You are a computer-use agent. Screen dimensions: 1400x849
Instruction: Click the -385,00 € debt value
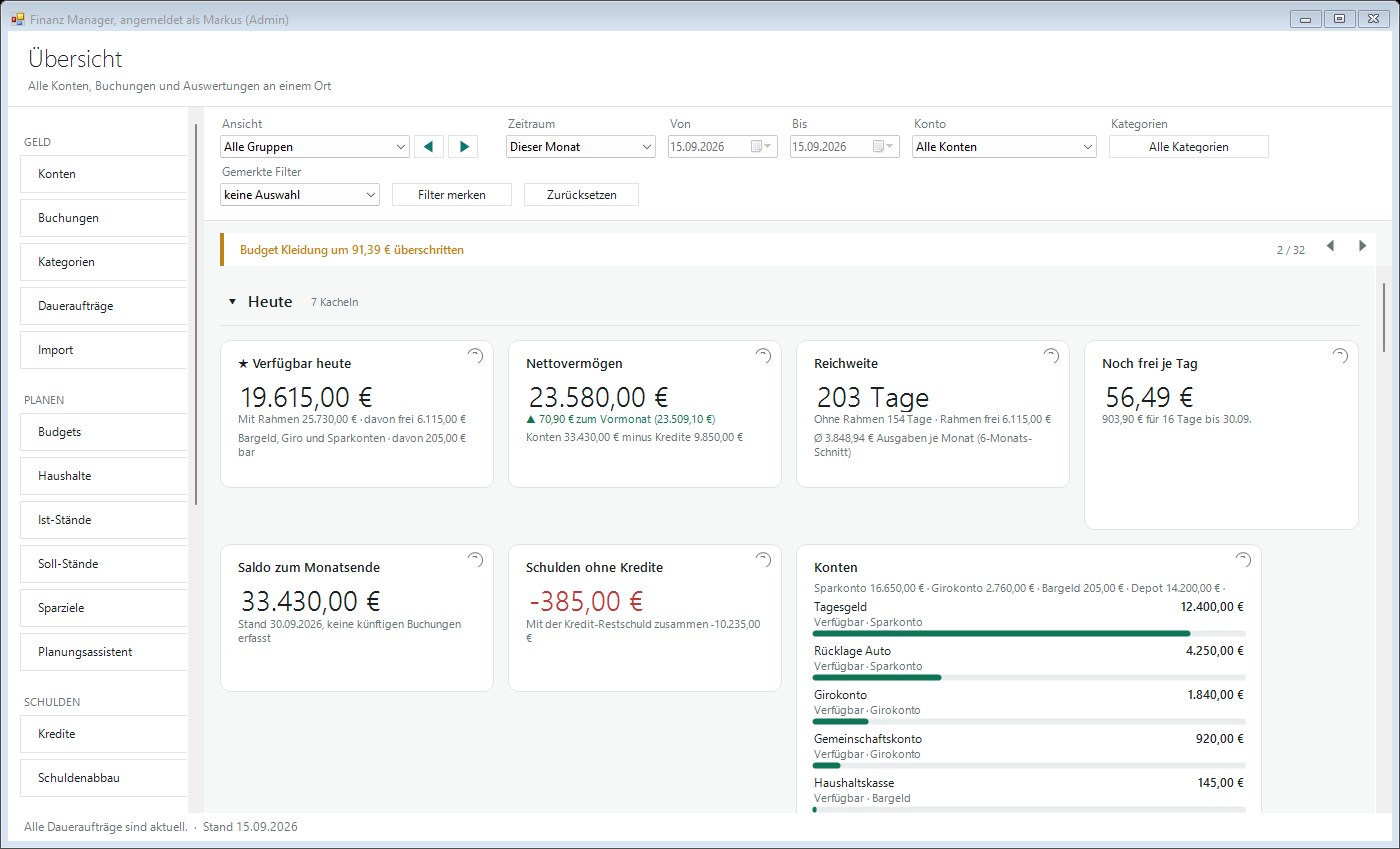585,602
